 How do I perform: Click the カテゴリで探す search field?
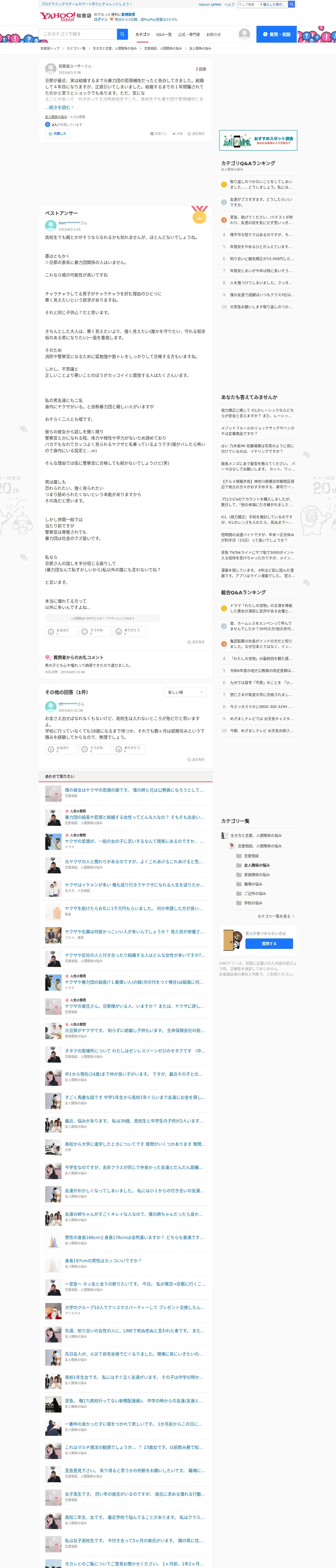tap(78, 34)
